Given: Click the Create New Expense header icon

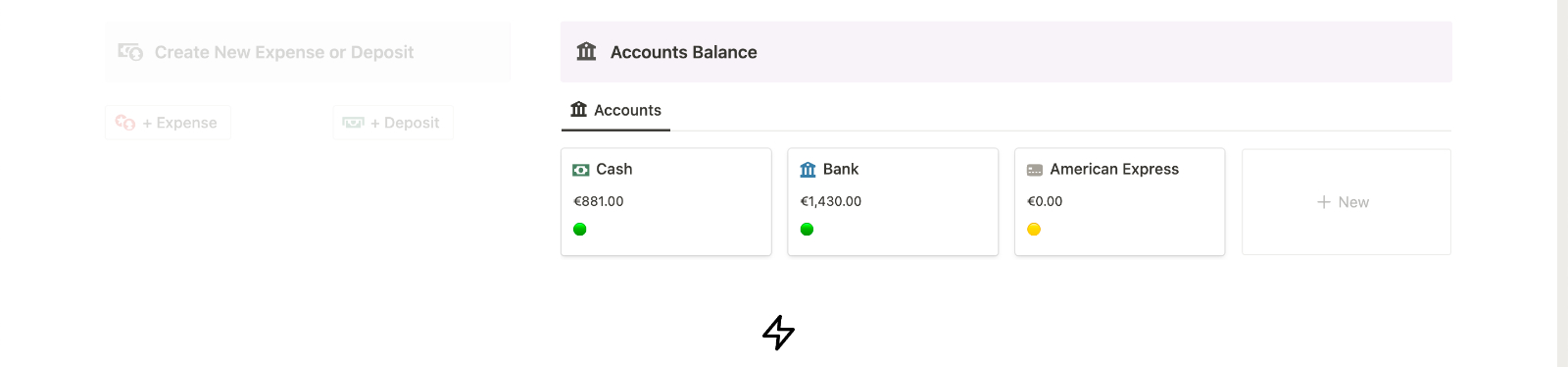Looking at the screenshot, I should (x=130, y=52).
